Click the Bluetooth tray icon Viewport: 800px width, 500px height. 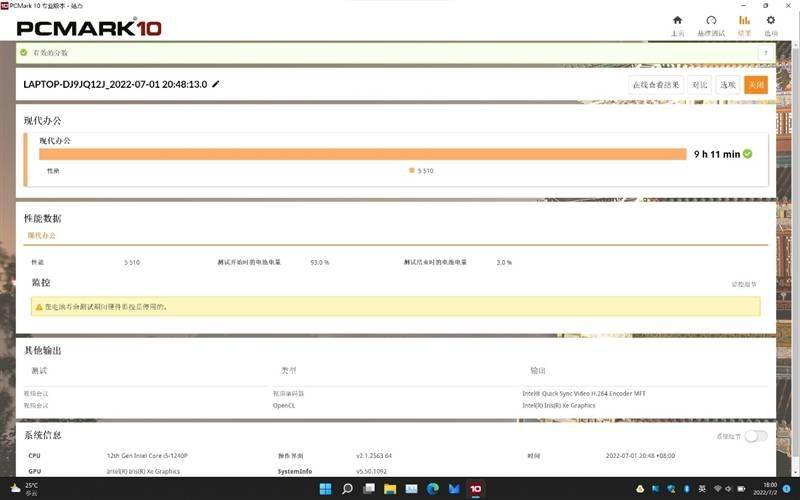[687, 489]
